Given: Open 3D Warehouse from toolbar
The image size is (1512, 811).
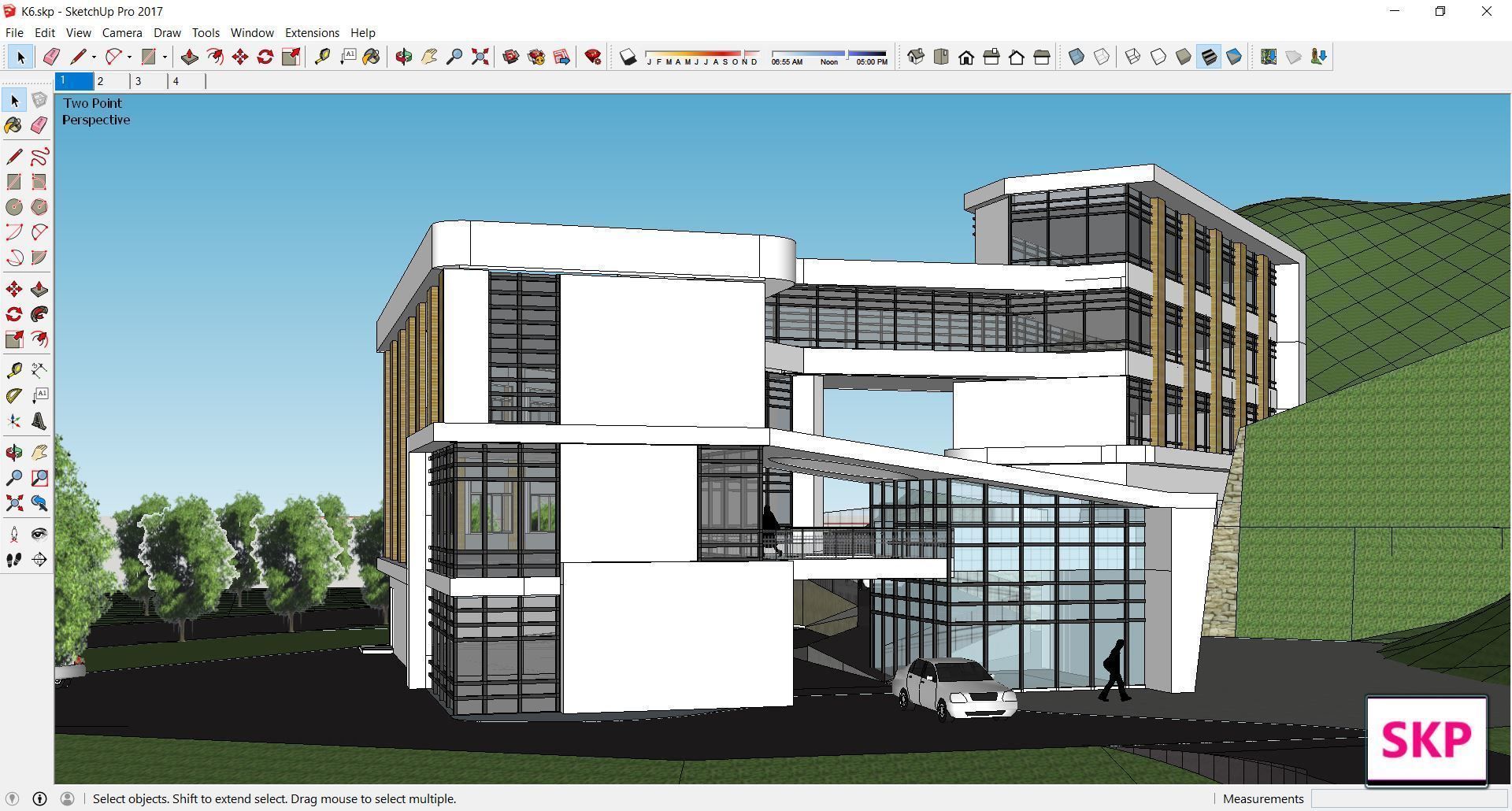Looking at the screenshot, I should (511, 57).
